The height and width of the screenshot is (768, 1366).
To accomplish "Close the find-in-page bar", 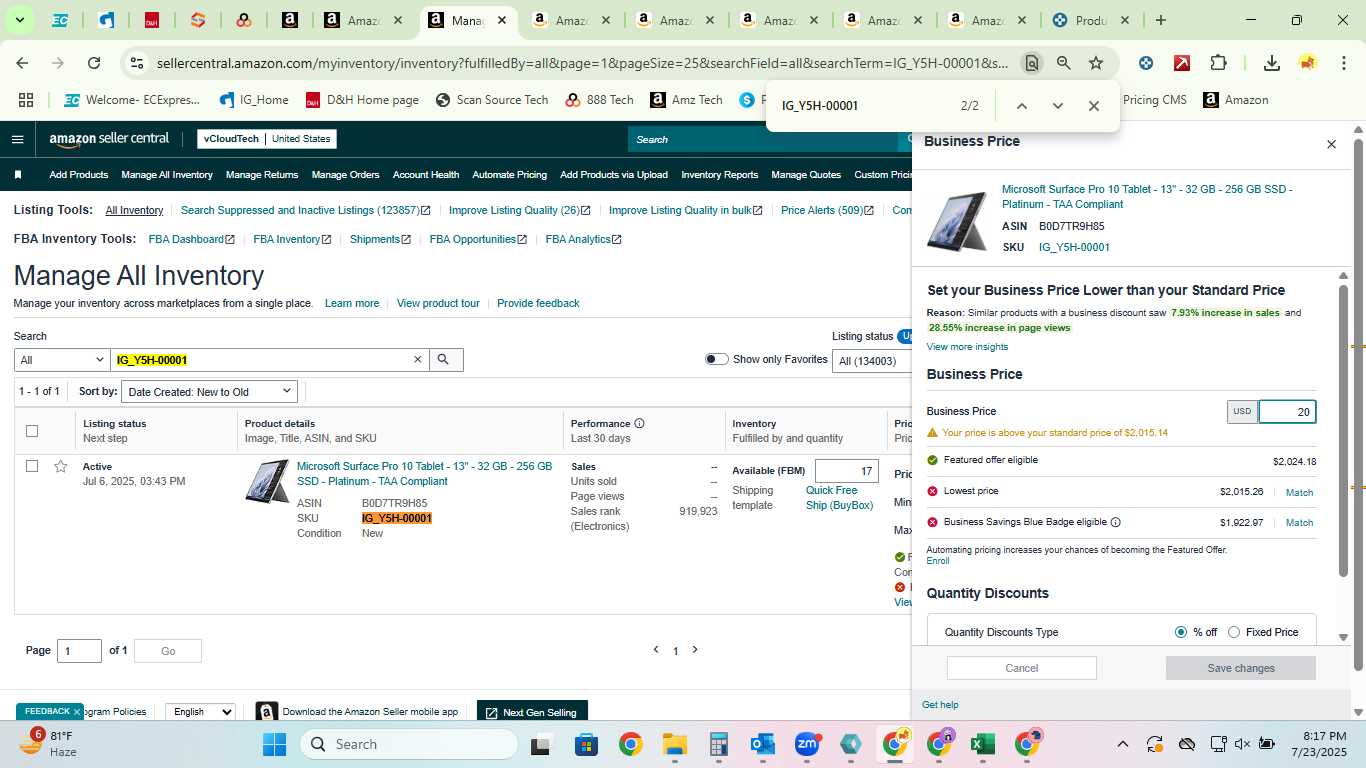I will pos(1093,106).
